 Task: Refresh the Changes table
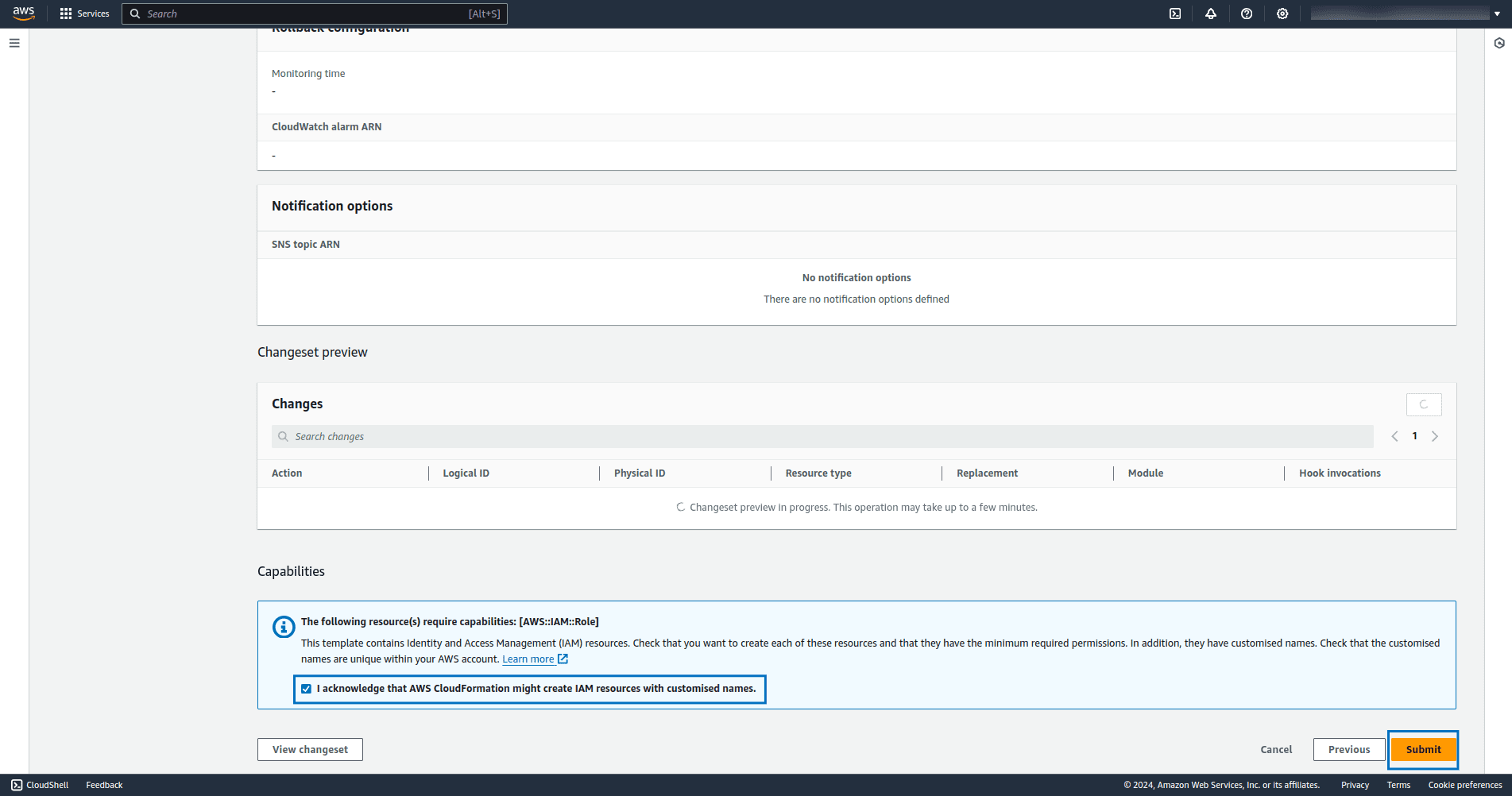tap(1424, 404)
